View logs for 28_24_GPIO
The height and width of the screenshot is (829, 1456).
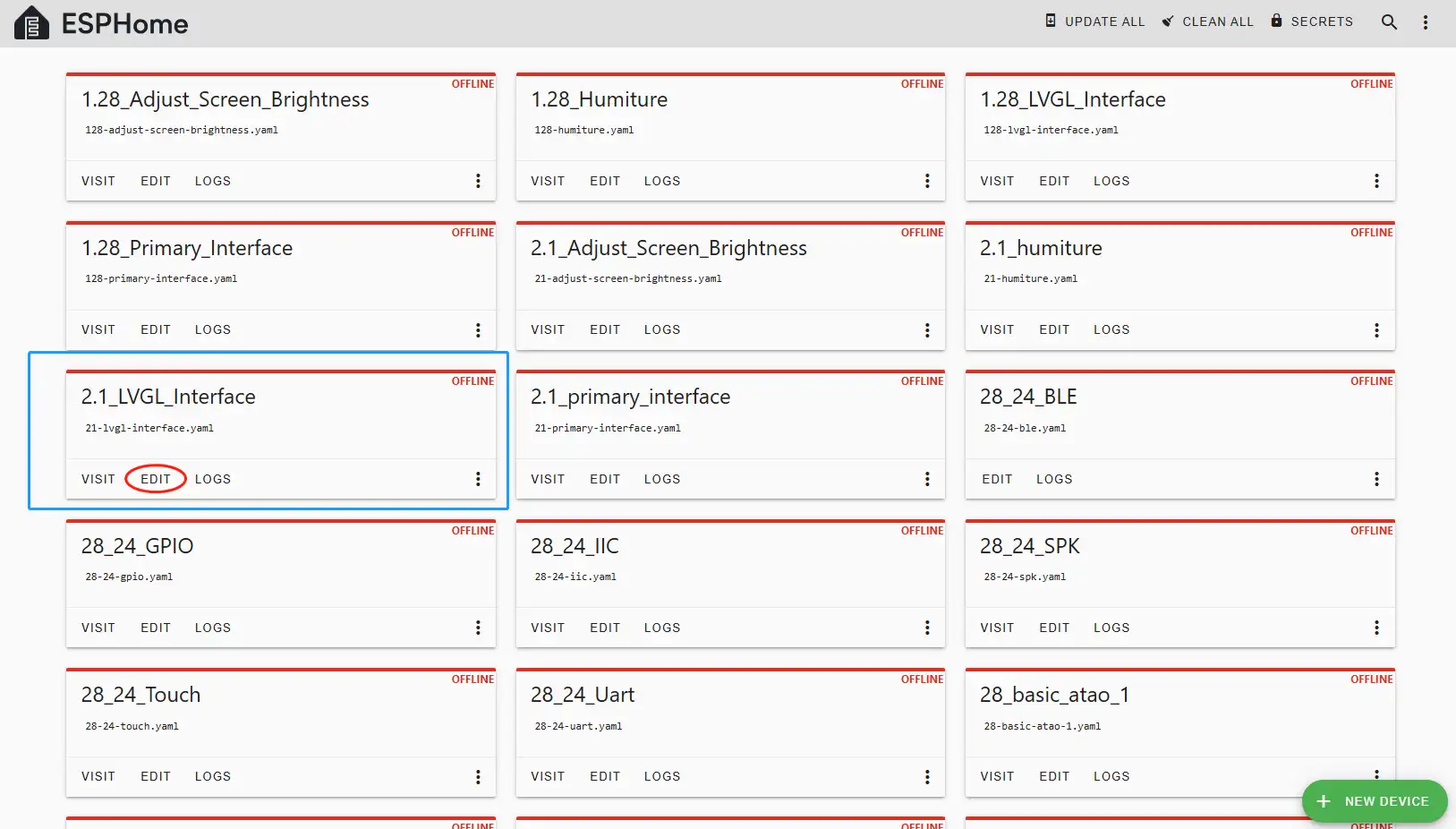(x=213, y=628)
